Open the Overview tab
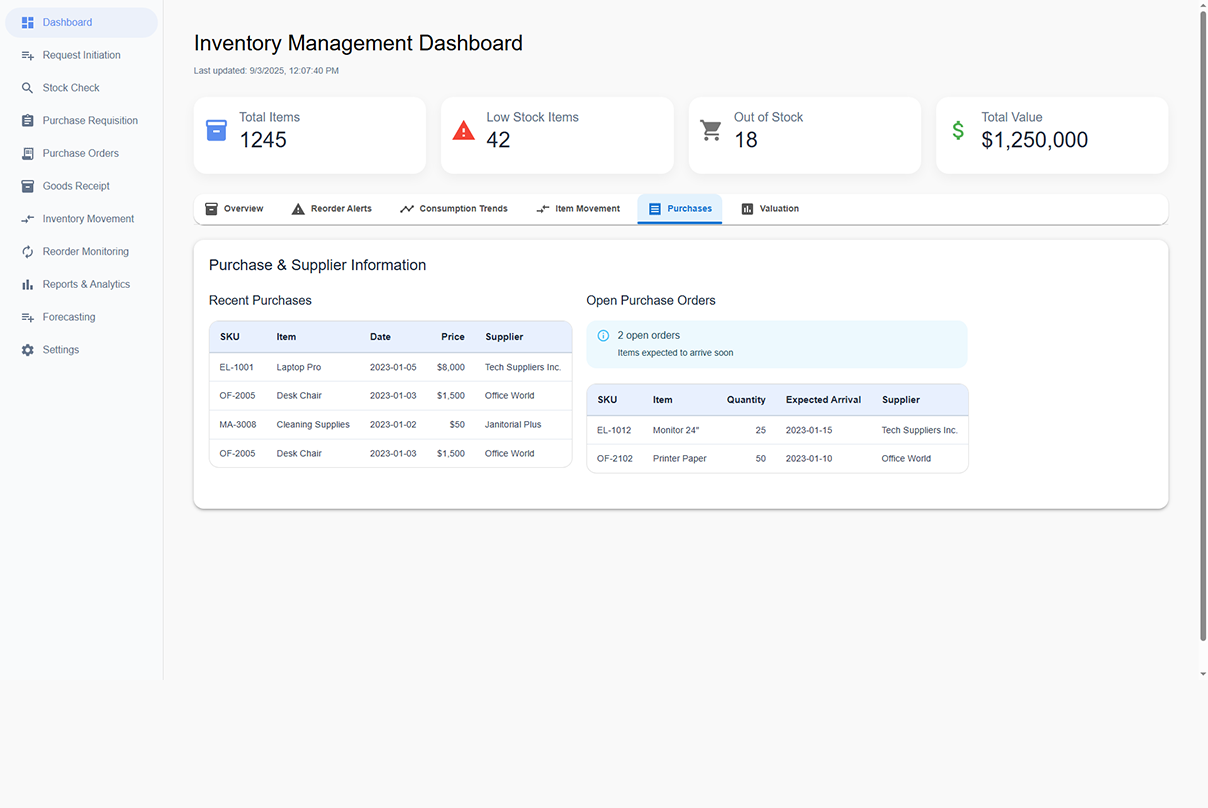This screenshot has width=1208, height=808. coord(234,209)
